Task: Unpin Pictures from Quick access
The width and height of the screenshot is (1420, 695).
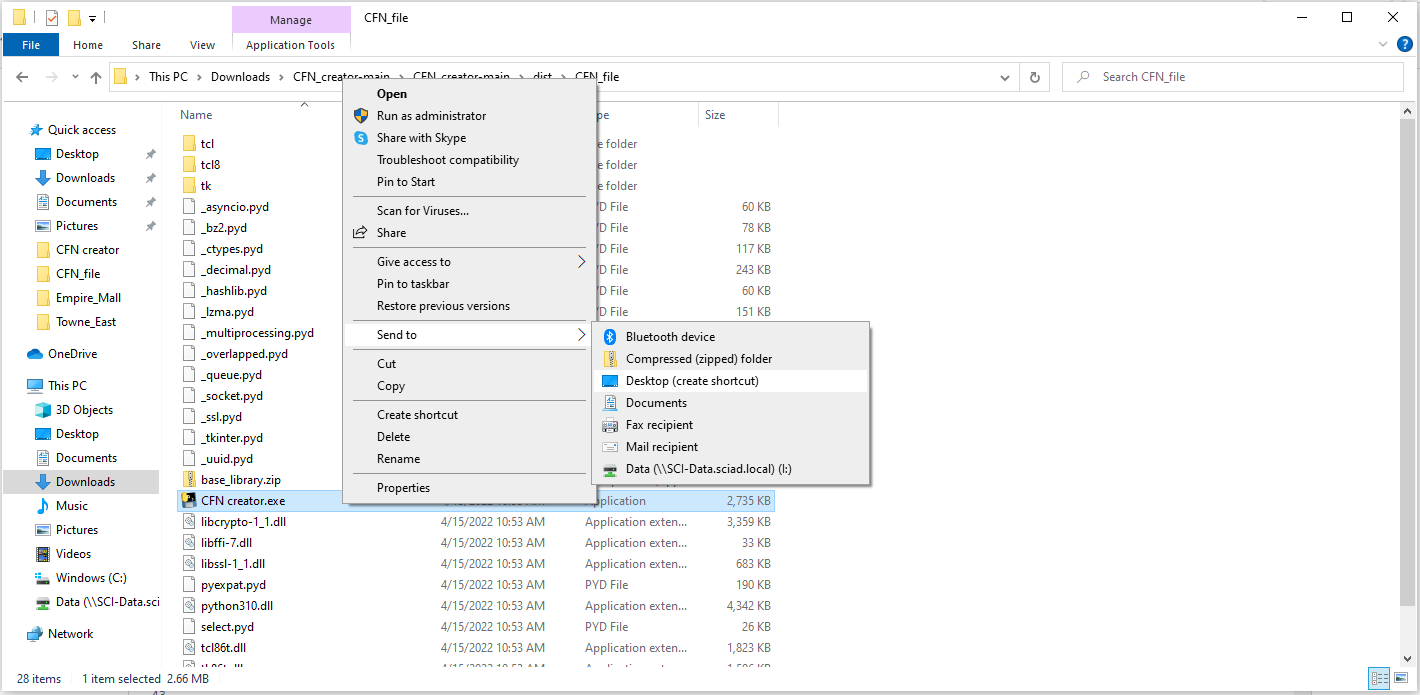Action: tap(151, 225)
